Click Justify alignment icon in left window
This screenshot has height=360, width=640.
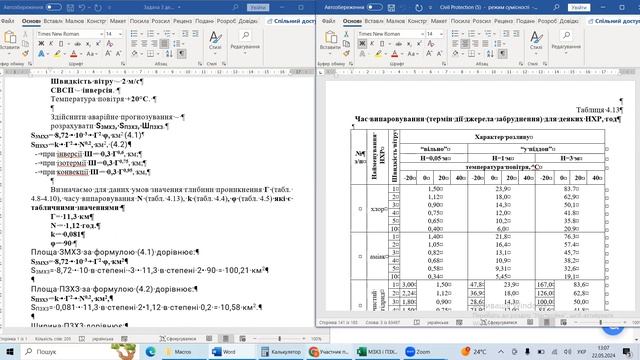[164, 44]
